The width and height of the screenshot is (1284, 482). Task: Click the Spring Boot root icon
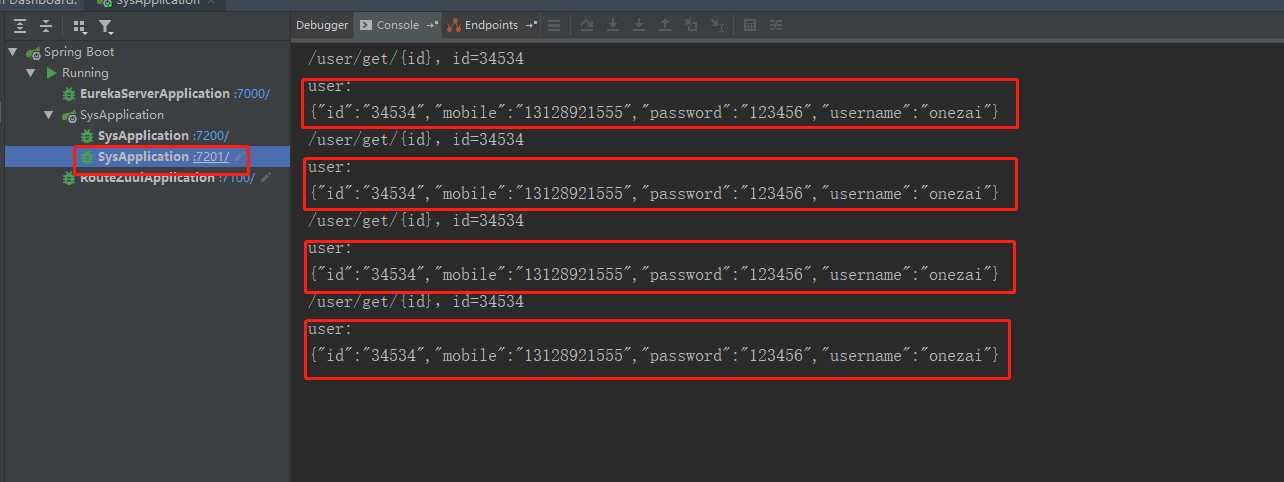[33, 52]
